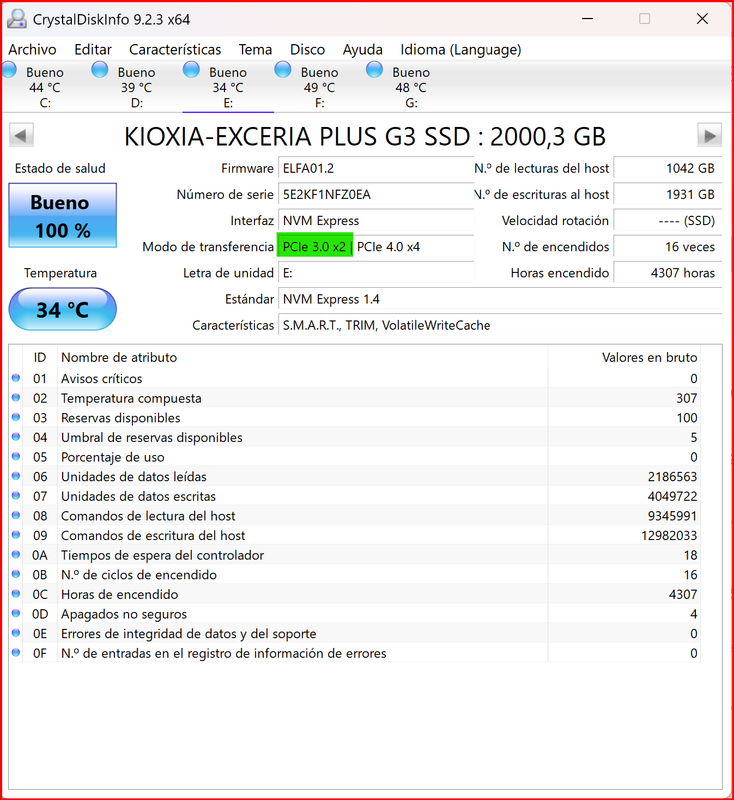The height and width of the screenshot is (800, 734).
Task: Select the Errores de integridad de datos row
Action: [355, 633]
